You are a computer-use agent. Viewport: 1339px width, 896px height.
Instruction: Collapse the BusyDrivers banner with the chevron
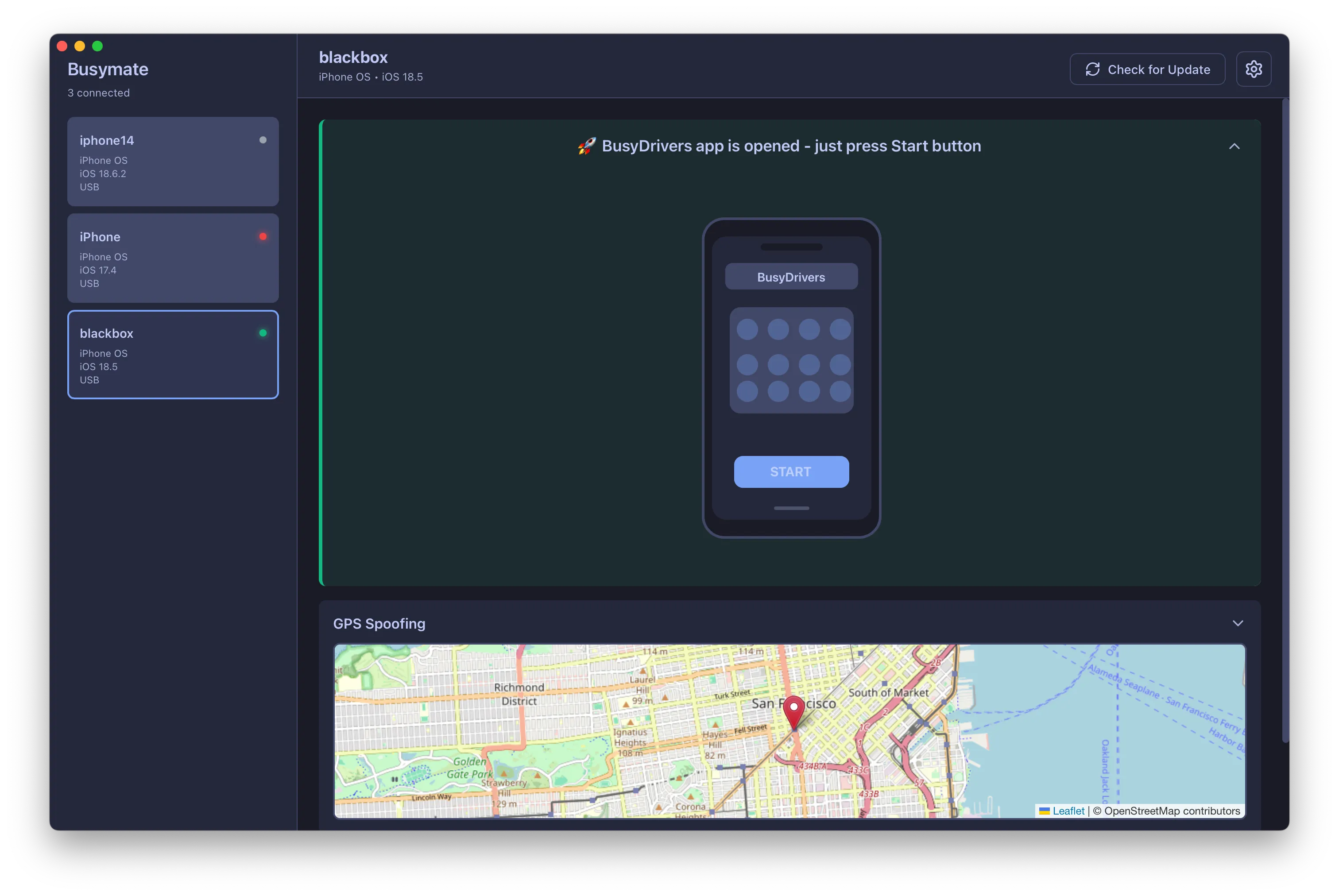1234,146
